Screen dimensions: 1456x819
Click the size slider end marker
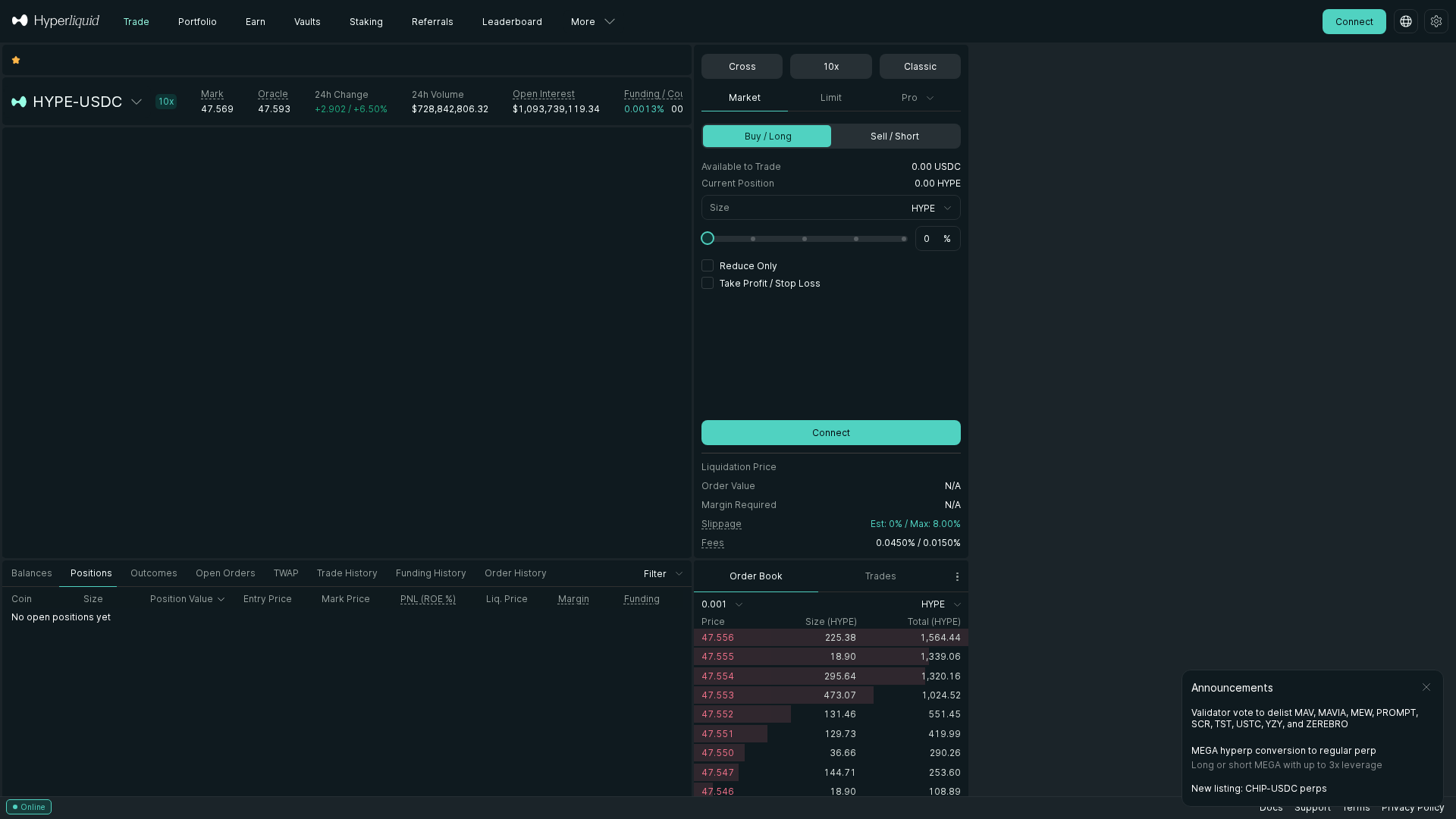pyautogui.click(x=904, y=239)
